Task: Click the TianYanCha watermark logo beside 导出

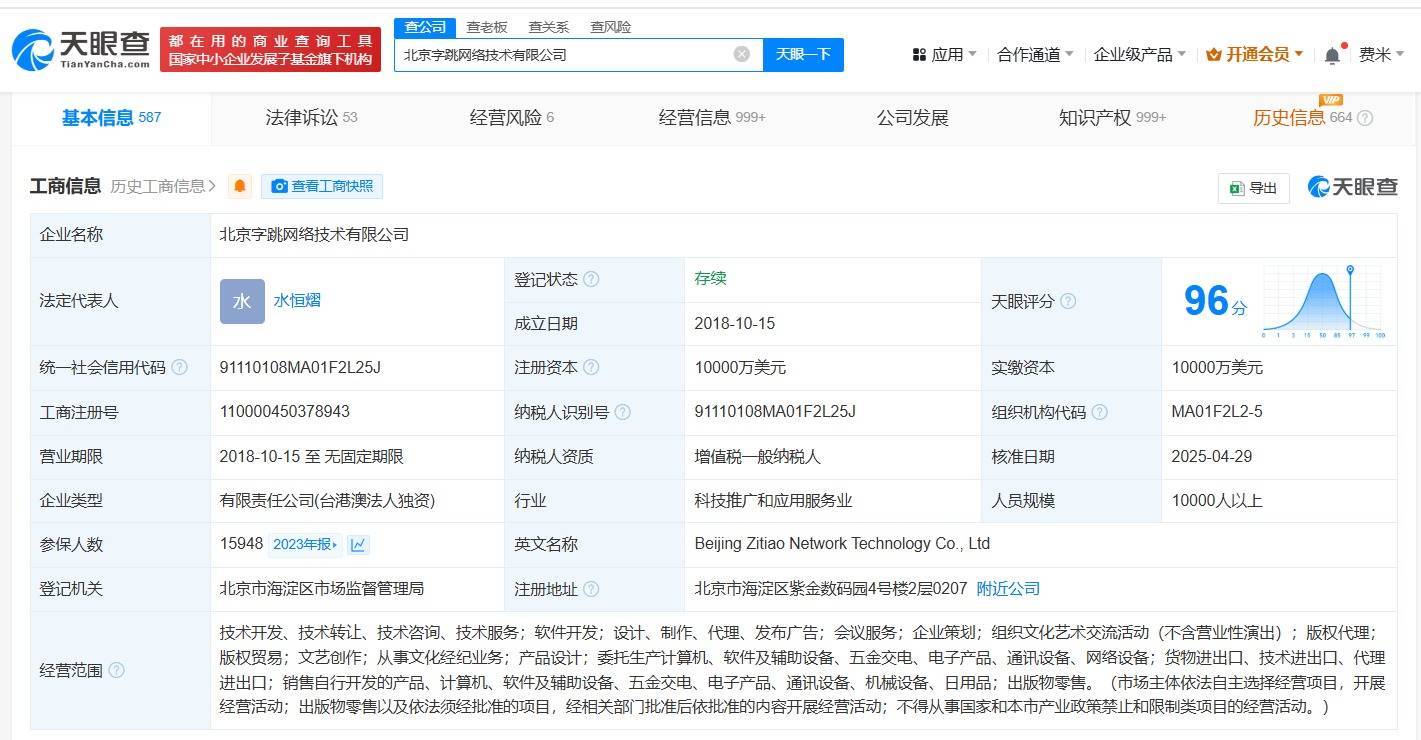Action: 1352,186
